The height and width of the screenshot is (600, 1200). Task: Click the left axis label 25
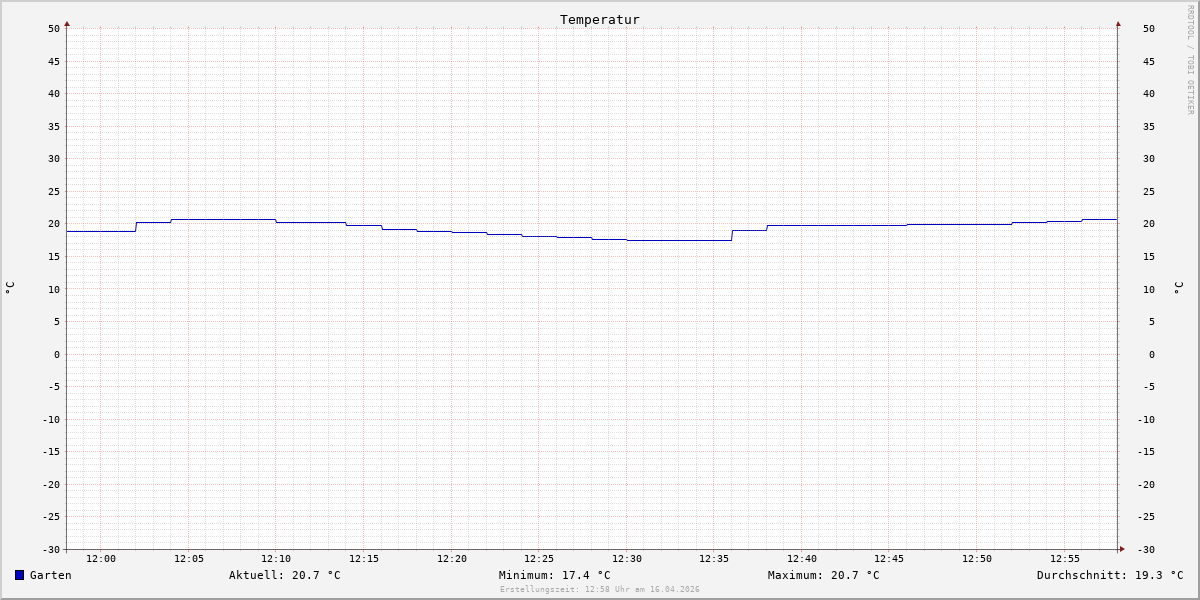tap(54, 192)
